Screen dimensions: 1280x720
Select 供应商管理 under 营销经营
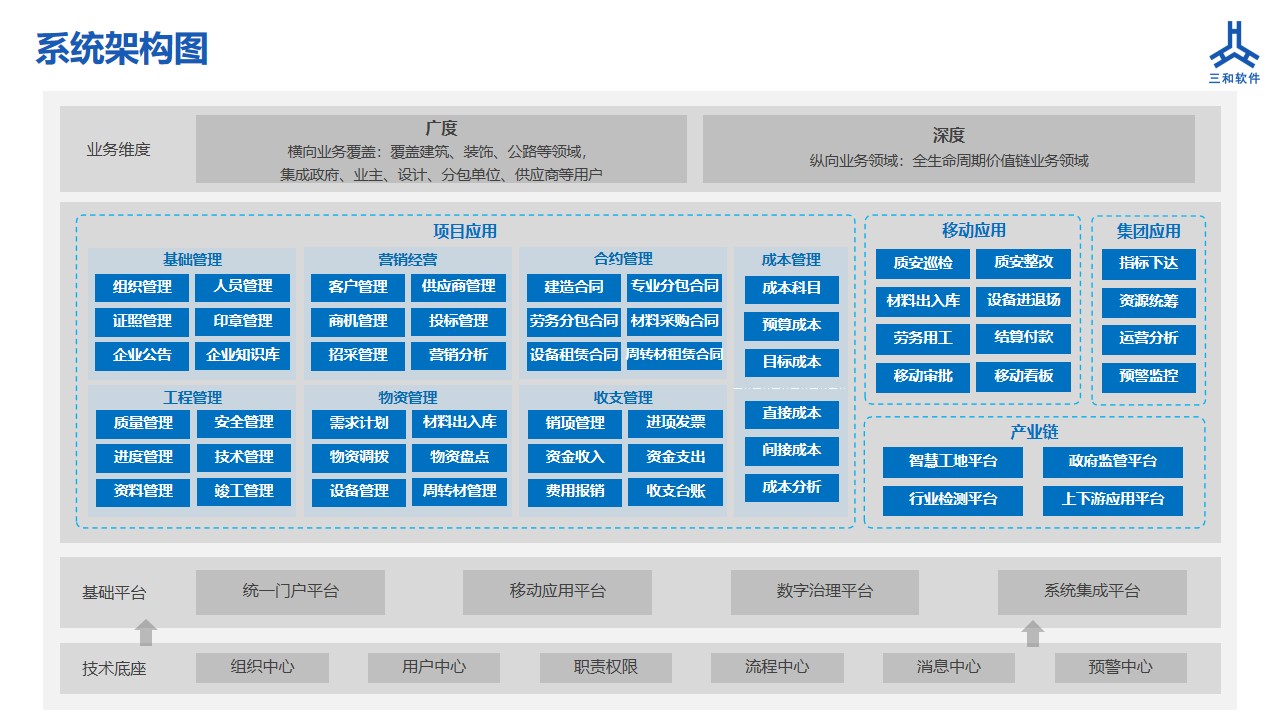[x=458, y=287]
